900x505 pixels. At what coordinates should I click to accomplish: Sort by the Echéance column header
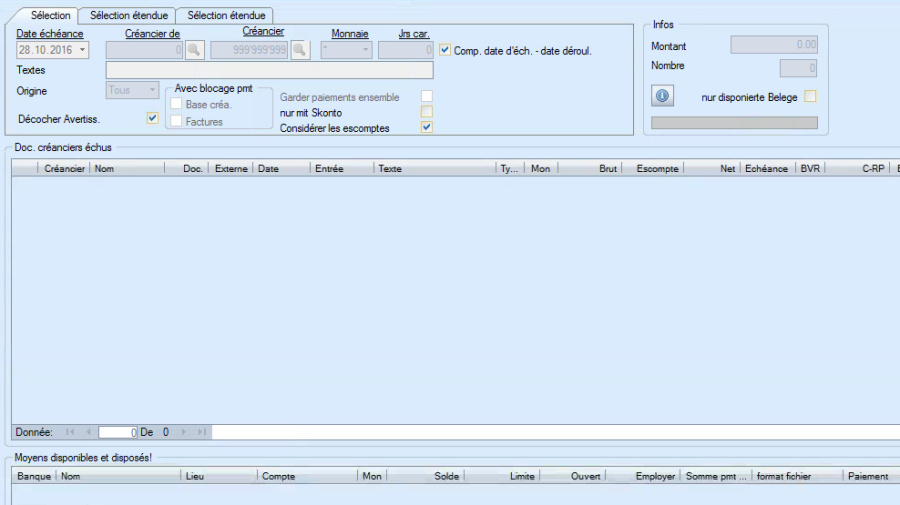[766, 169]
